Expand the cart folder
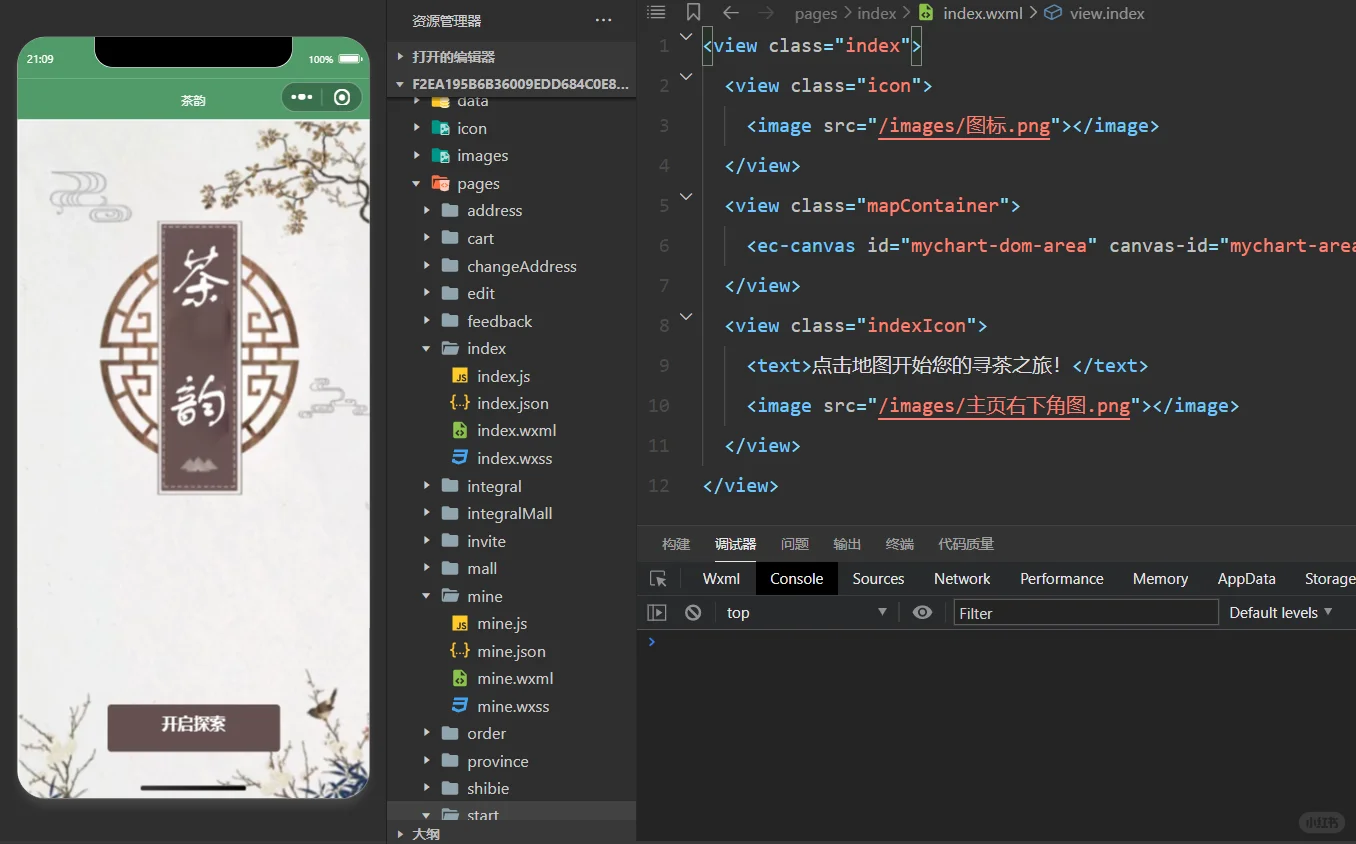 coord(427,239)
